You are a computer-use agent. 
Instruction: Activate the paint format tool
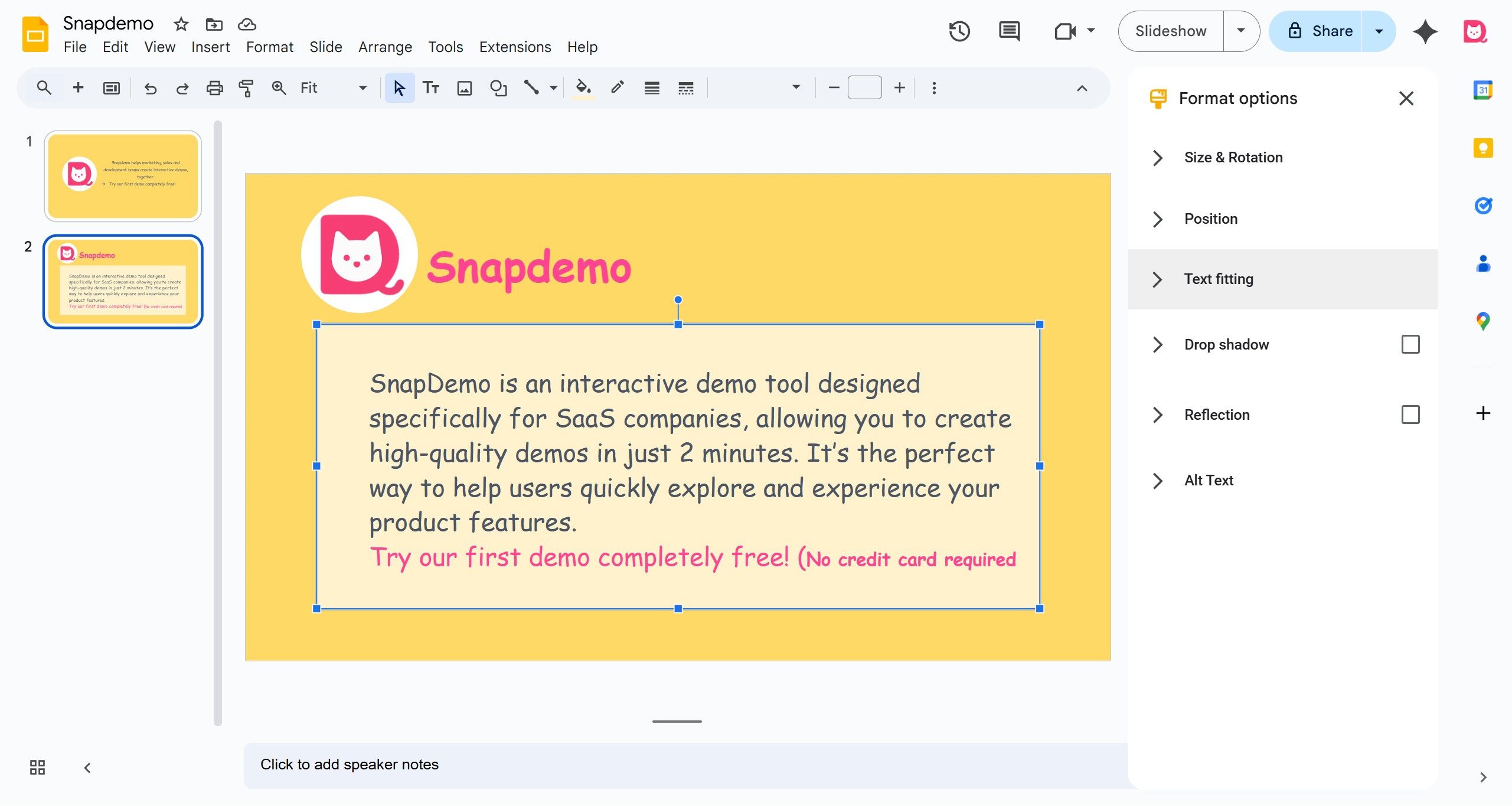(246, 88)
